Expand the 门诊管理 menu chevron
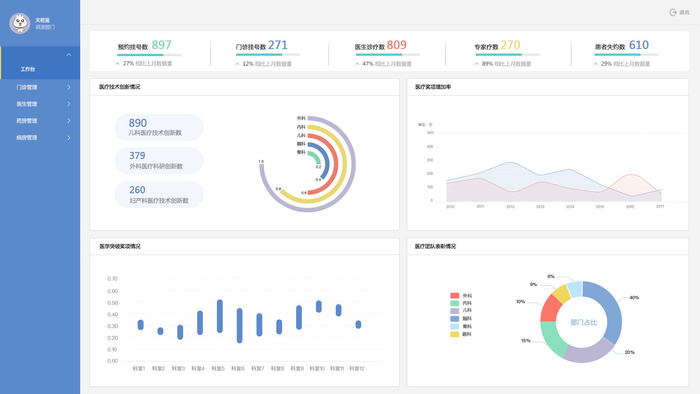Viewport: 700px width, 394px height. click(69, 87)
